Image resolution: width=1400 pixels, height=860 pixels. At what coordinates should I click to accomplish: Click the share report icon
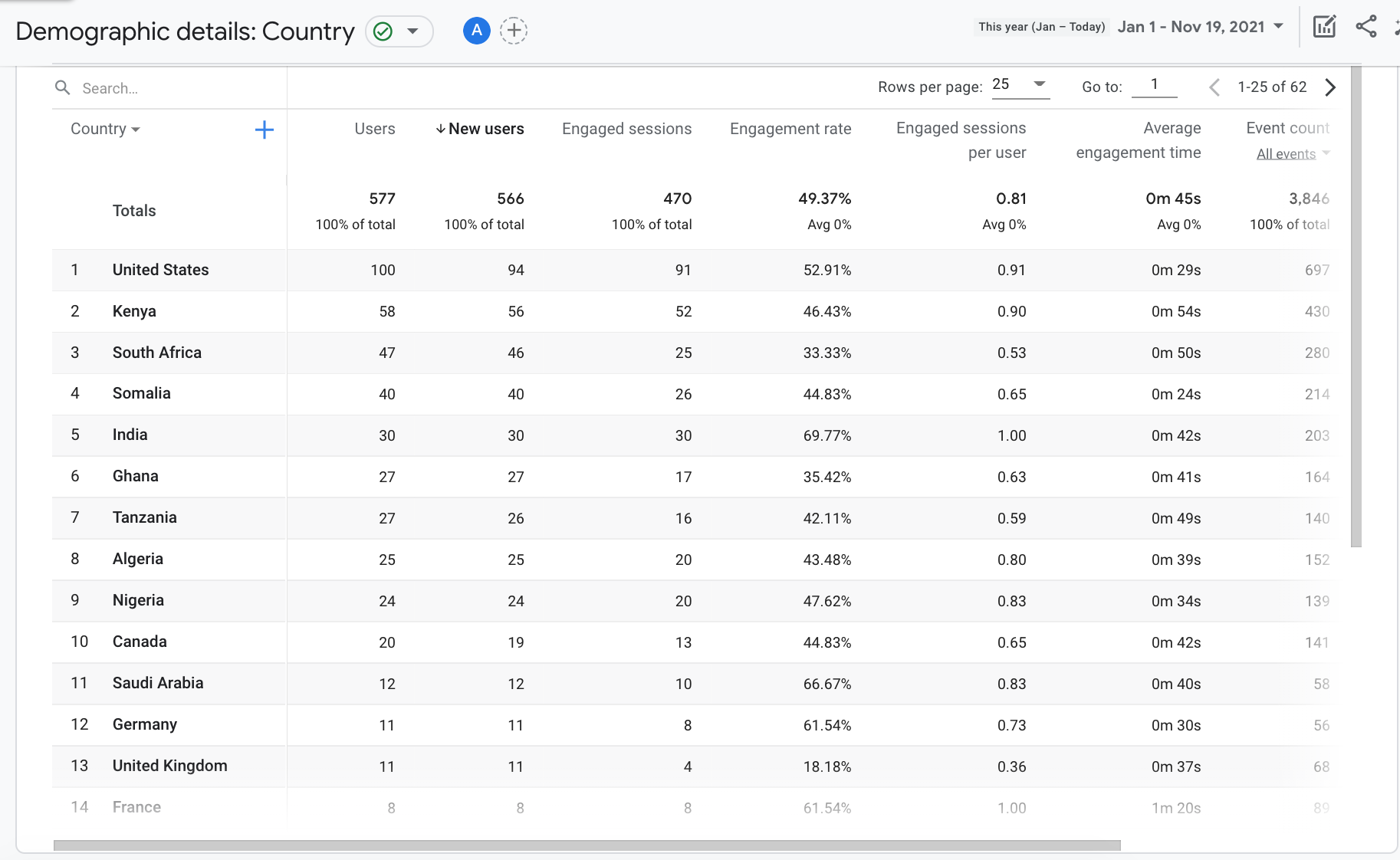pyautogui.click(x=1365, y=27)
